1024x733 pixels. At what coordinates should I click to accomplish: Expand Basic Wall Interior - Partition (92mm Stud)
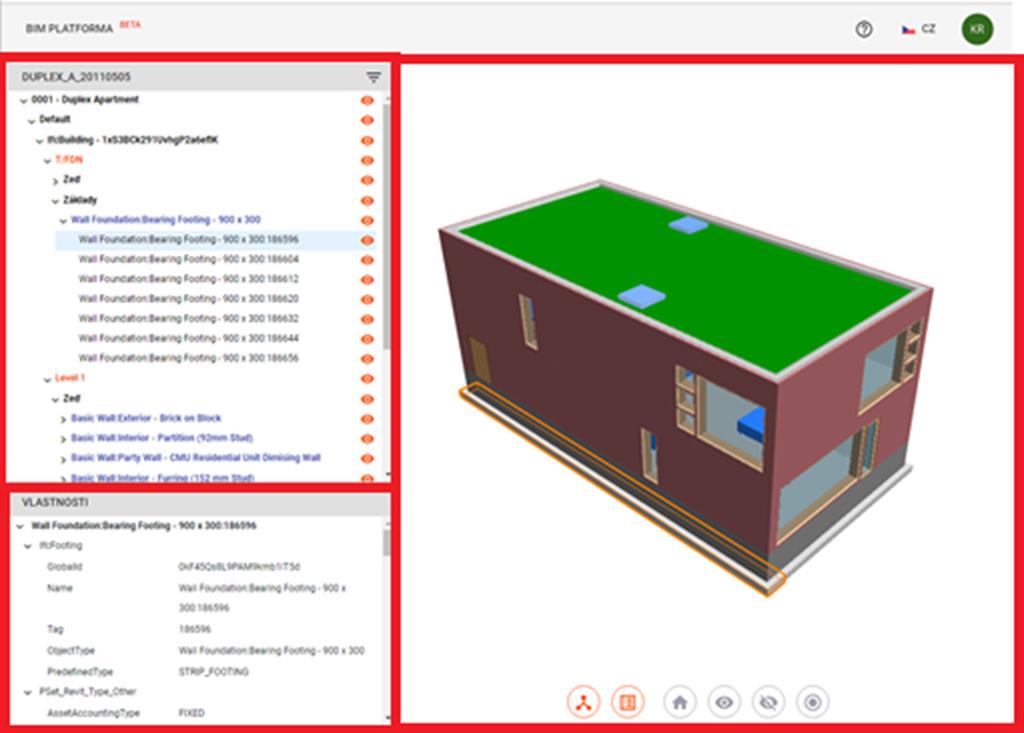(x=63, y=439)
